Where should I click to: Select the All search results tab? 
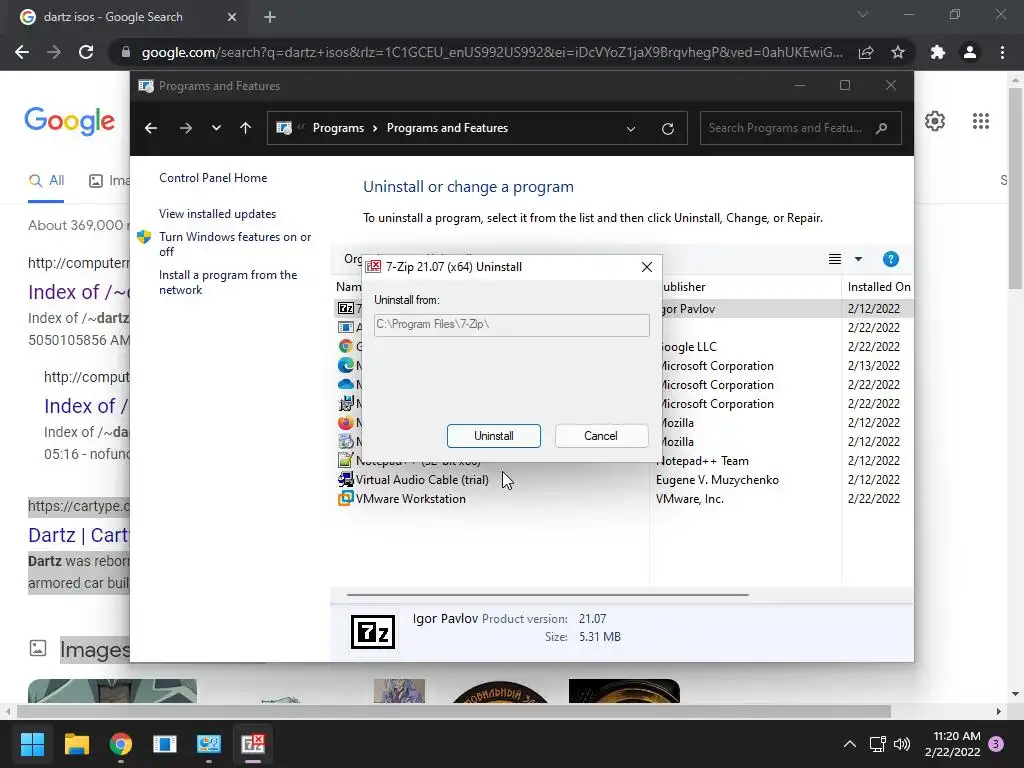pos(46,180)
